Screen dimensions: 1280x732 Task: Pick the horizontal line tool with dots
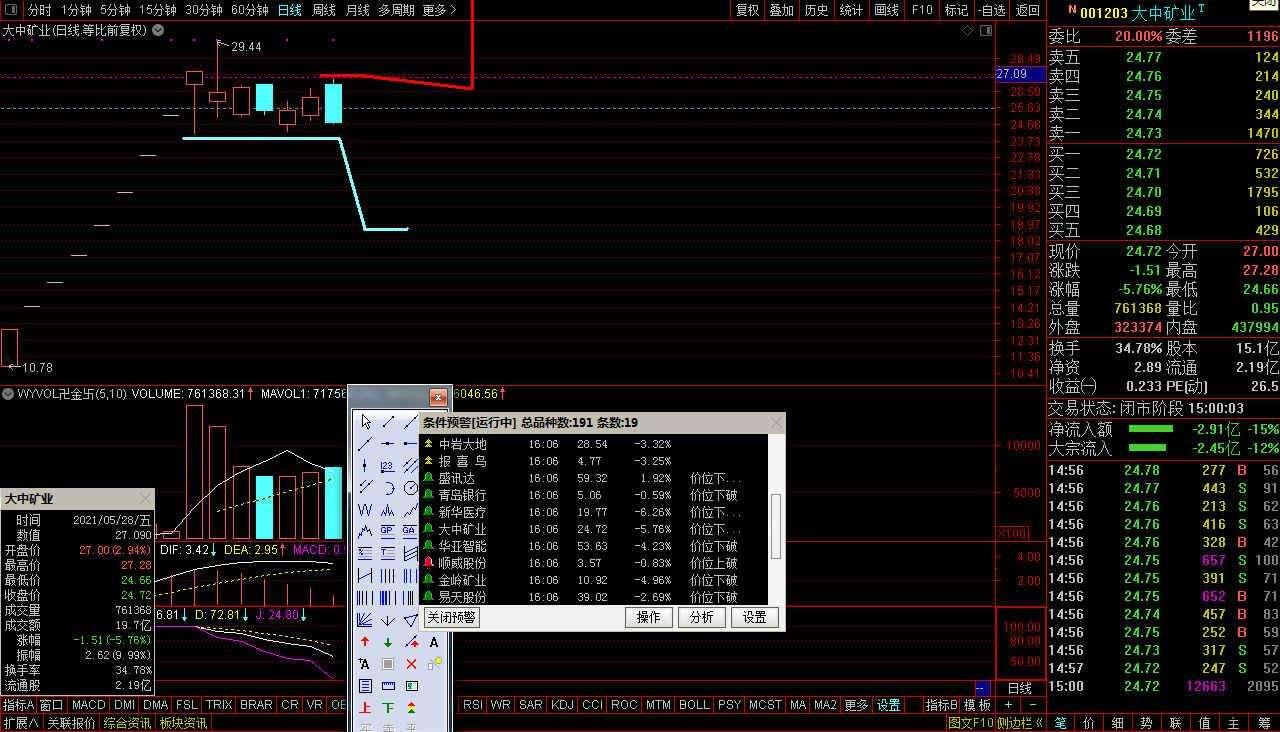(x=388, y=443)
